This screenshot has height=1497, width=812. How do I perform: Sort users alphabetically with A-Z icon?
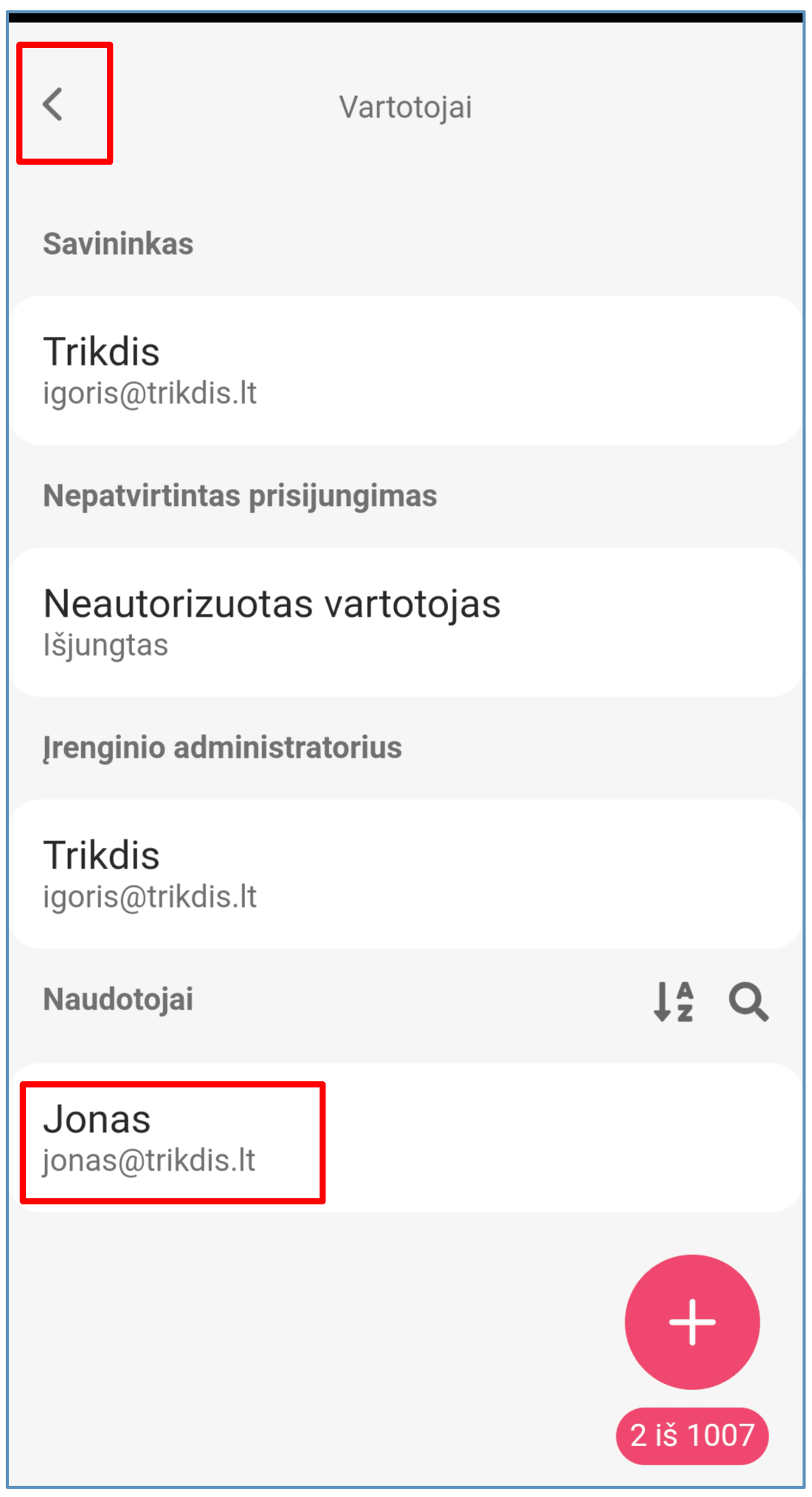pyautogui.click(x=673, y=1001)
